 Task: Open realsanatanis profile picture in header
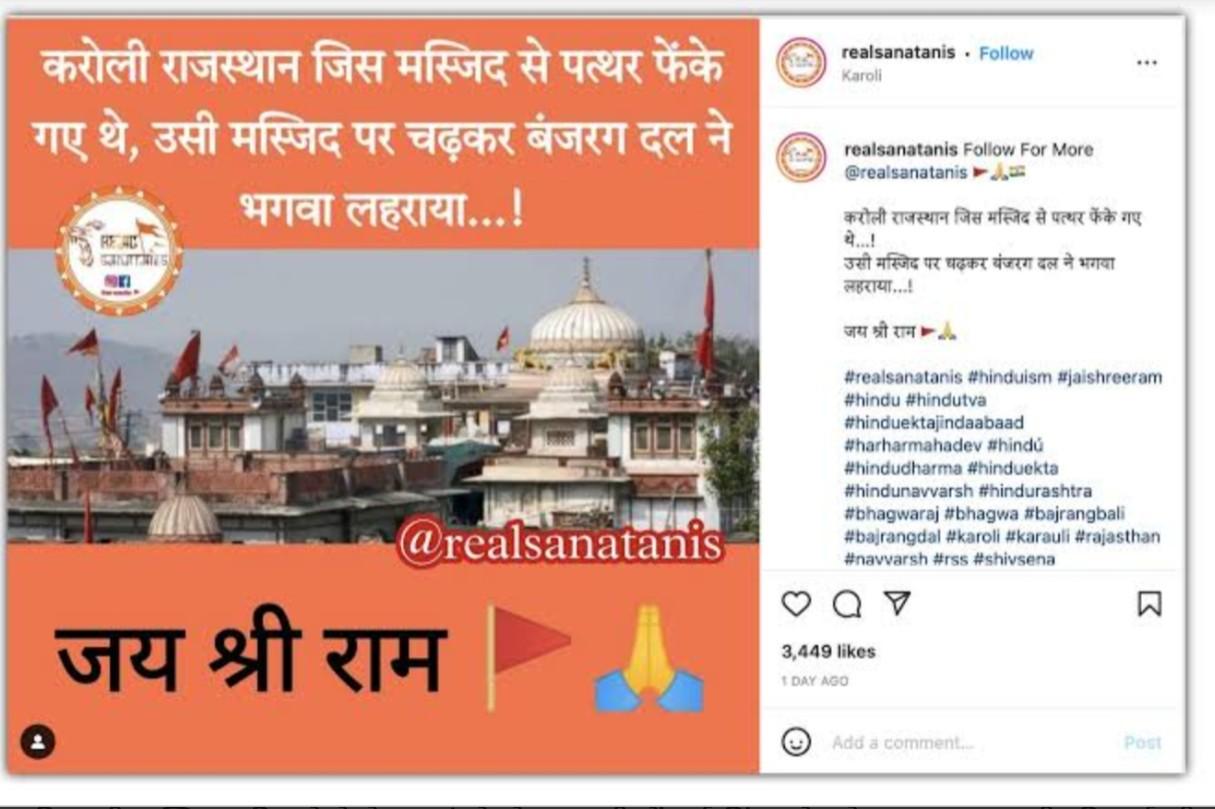pyautogui.click(x=801, y=62)
